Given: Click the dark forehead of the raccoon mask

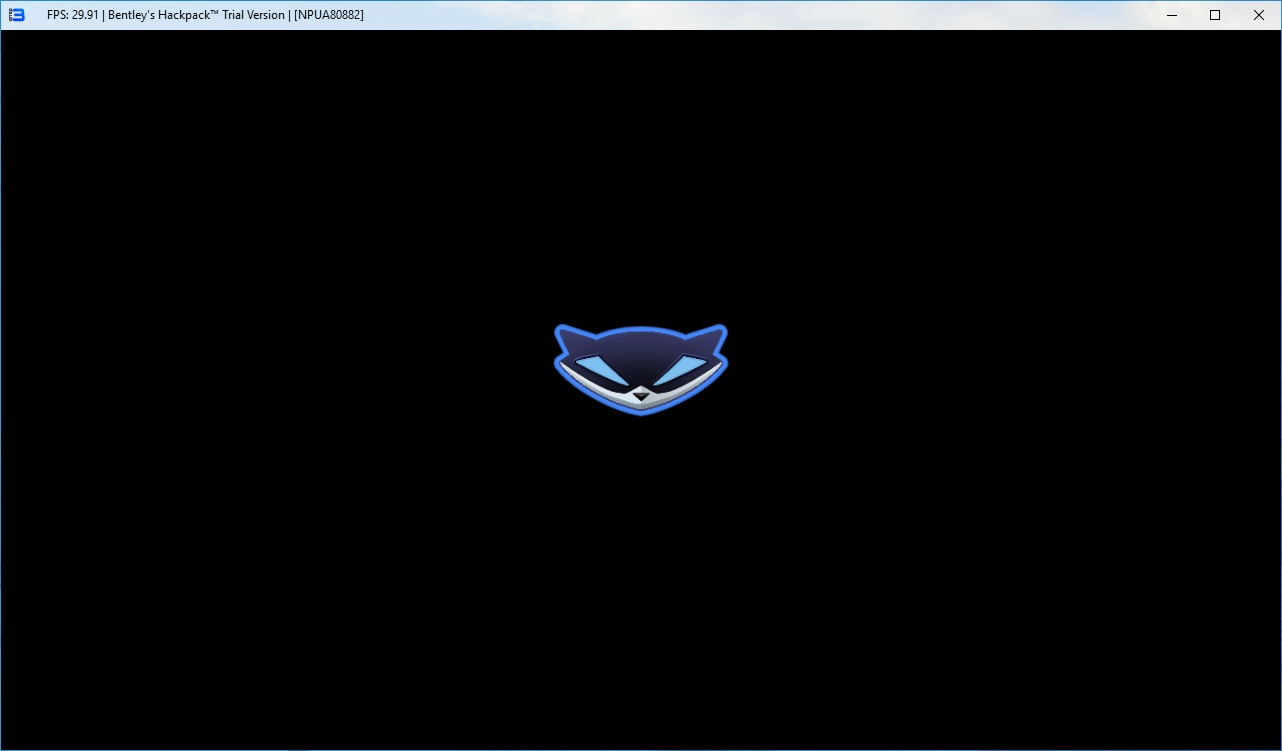Looking at the screenshot, I should (x=641, y=346).
